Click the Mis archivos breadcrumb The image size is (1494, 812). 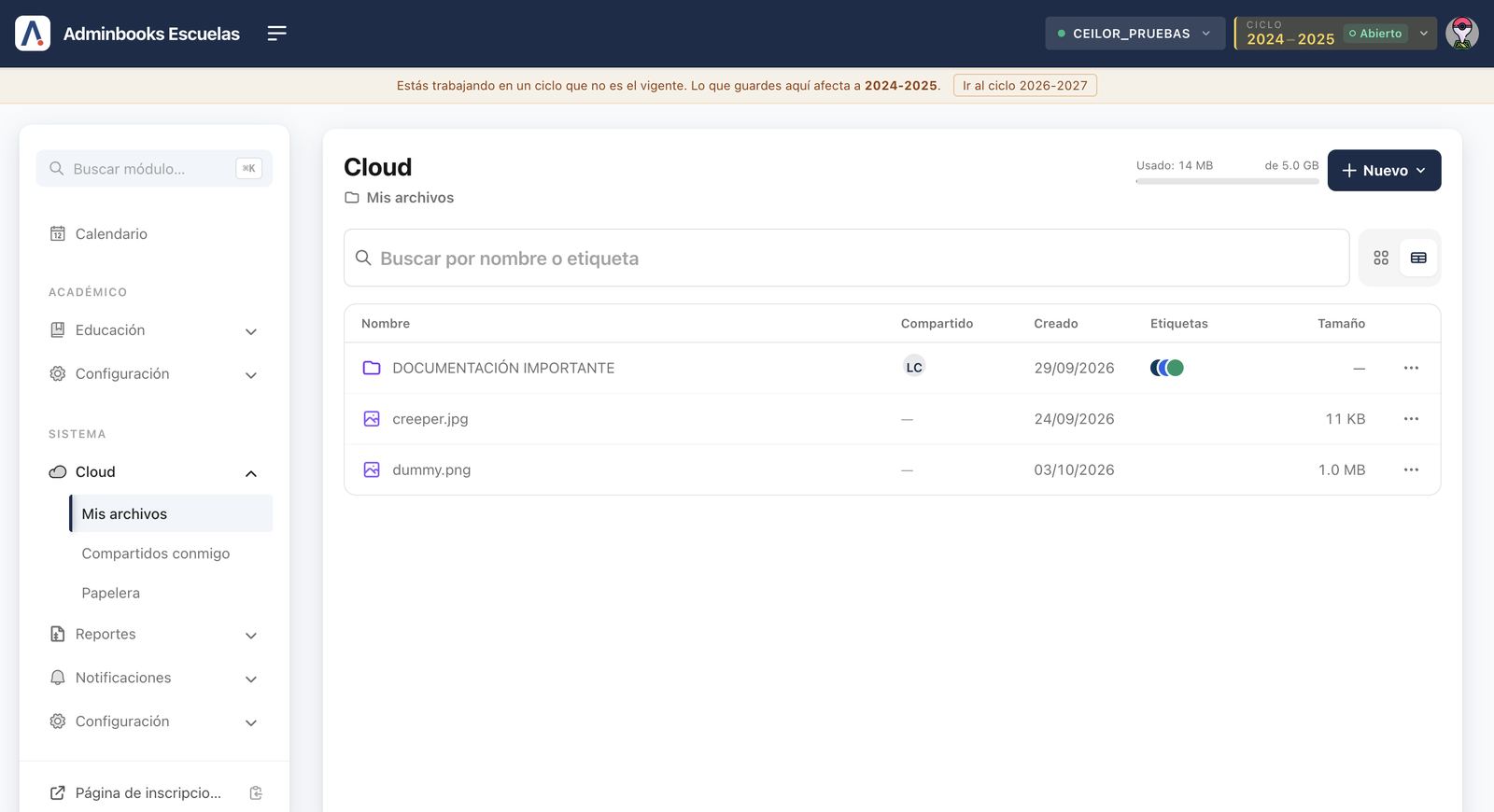coord(400,198)
